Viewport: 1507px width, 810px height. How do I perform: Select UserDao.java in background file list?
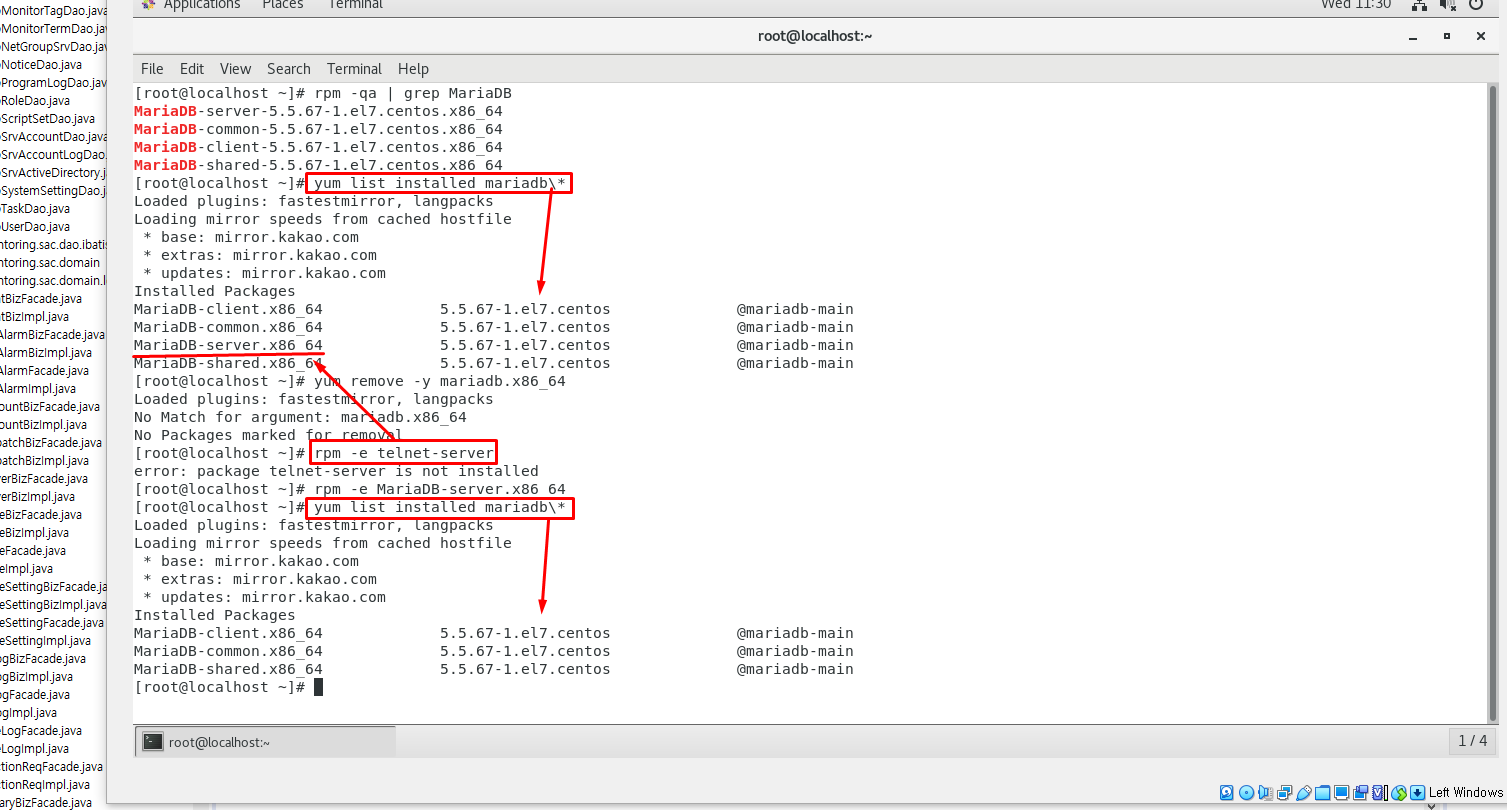coord(35,227)
